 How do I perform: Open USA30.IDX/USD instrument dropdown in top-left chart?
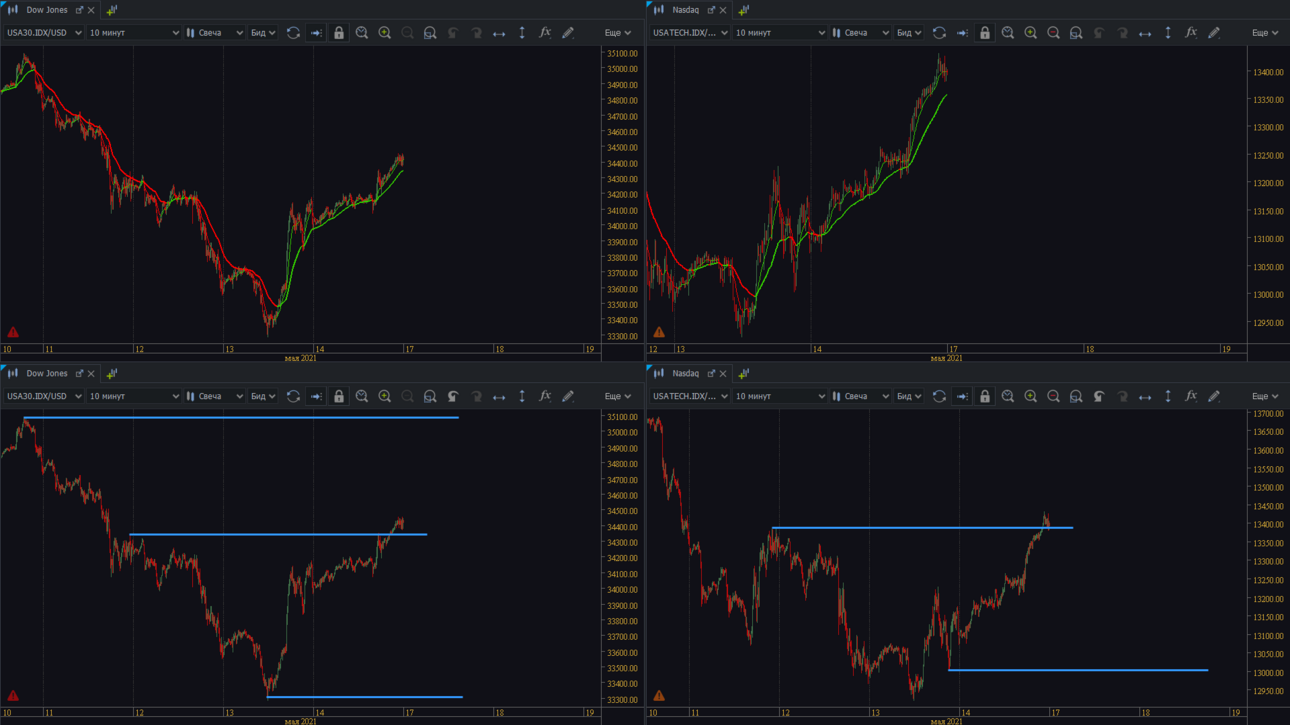[x=44, y=33]
